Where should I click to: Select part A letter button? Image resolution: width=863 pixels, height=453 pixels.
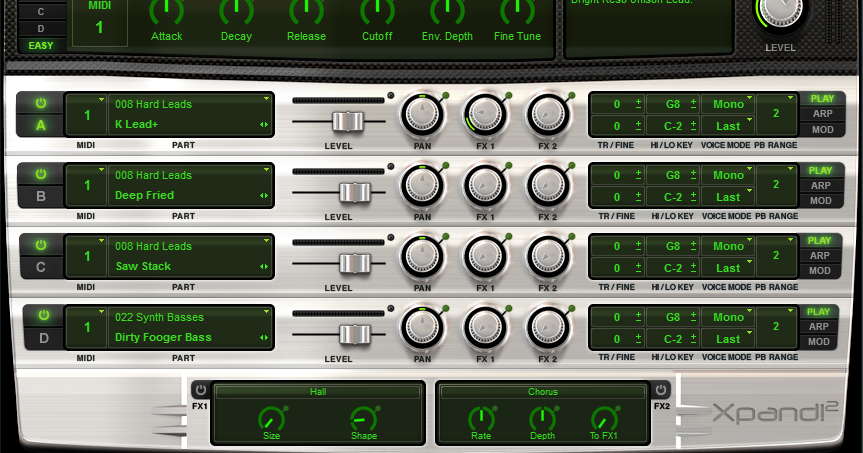click(x=41, y=125)
